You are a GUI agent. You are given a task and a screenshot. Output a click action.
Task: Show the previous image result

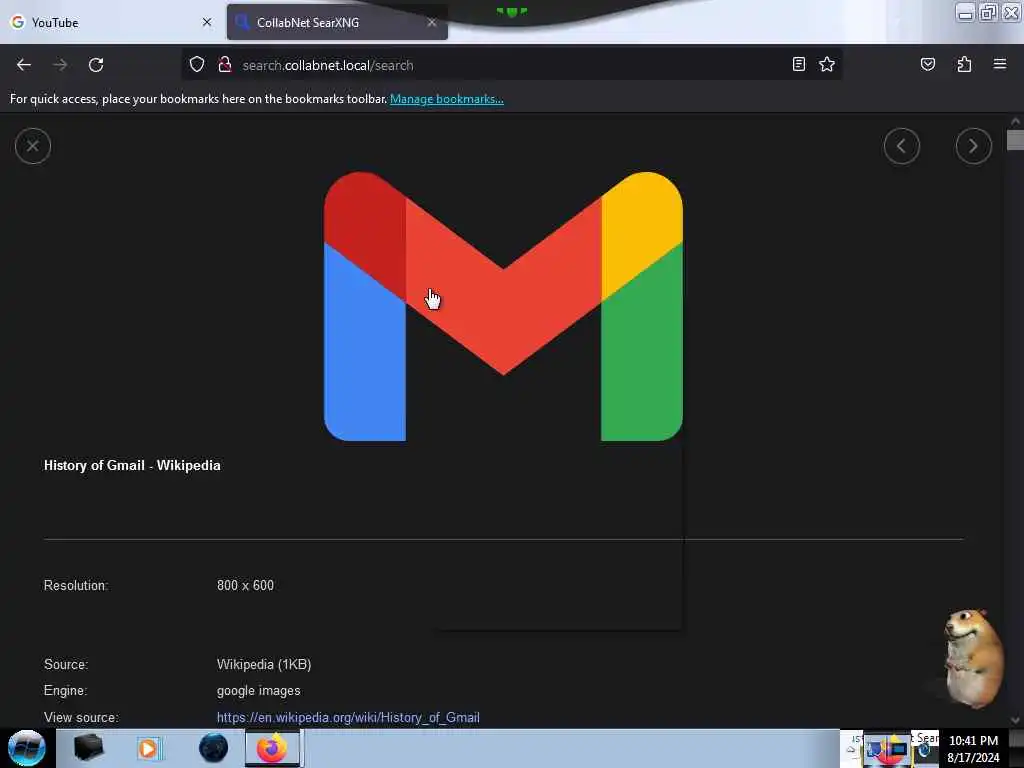pos(902,146)
